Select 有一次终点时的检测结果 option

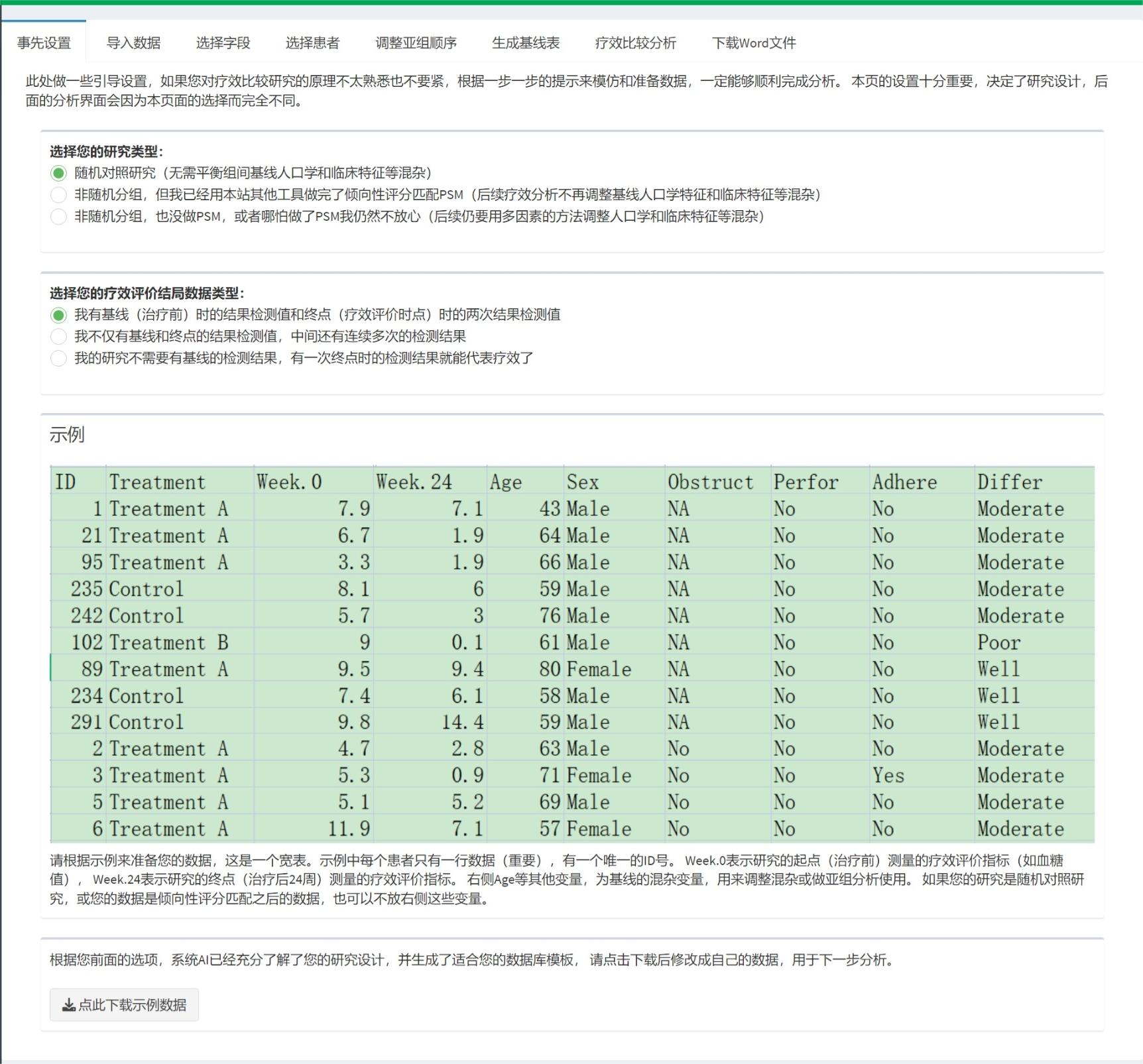[58, 359]
